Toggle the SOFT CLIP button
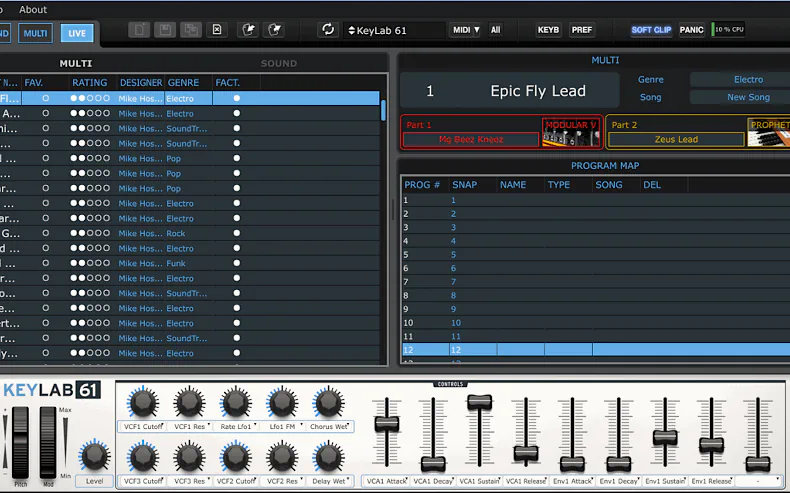The image size is (790, 493). point(651,30)
